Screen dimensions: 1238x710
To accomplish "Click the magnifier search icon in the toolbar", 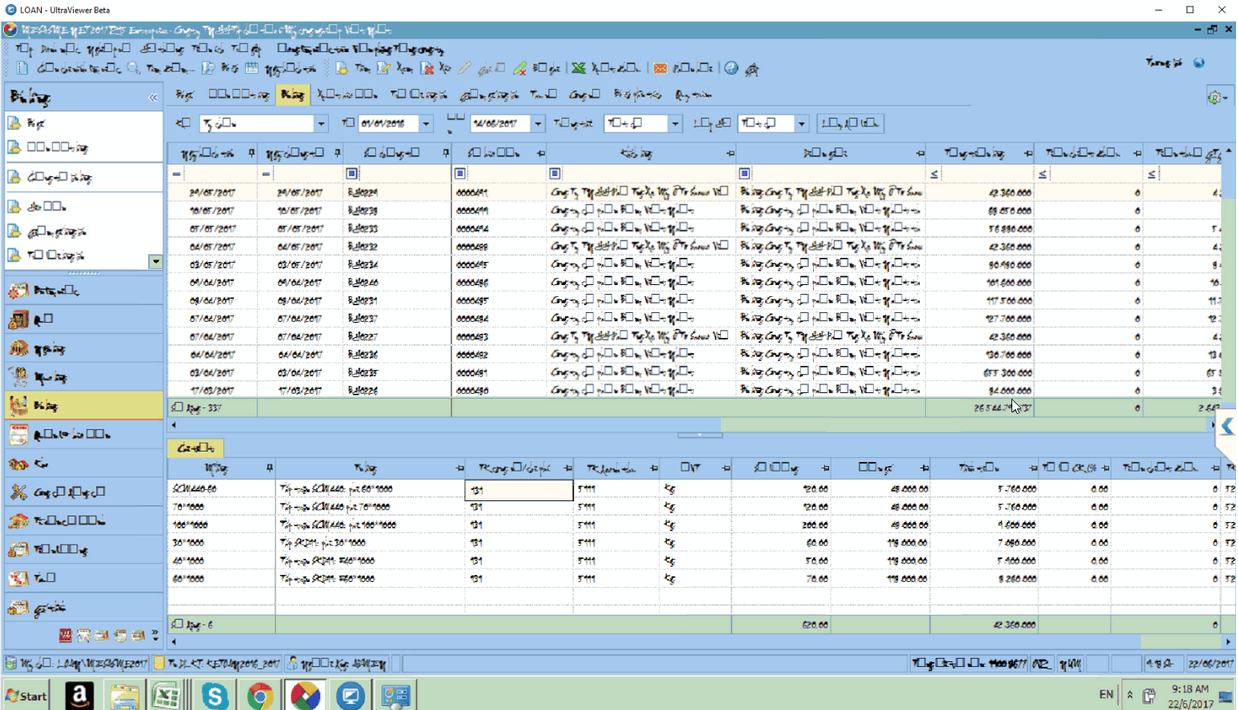I will point(133,69).
